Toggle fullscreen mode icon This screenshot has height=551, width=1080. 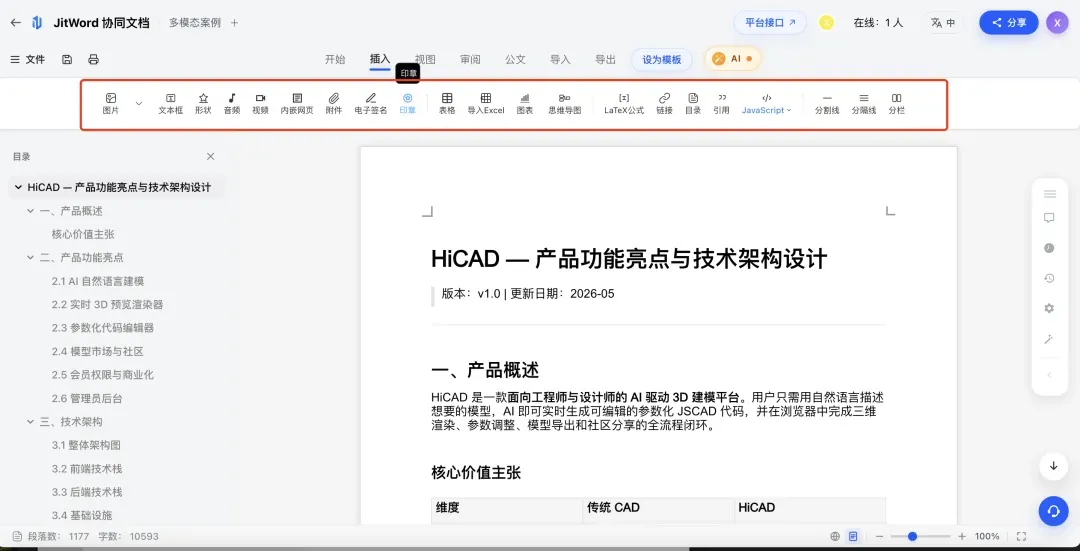pos(1021,537)
